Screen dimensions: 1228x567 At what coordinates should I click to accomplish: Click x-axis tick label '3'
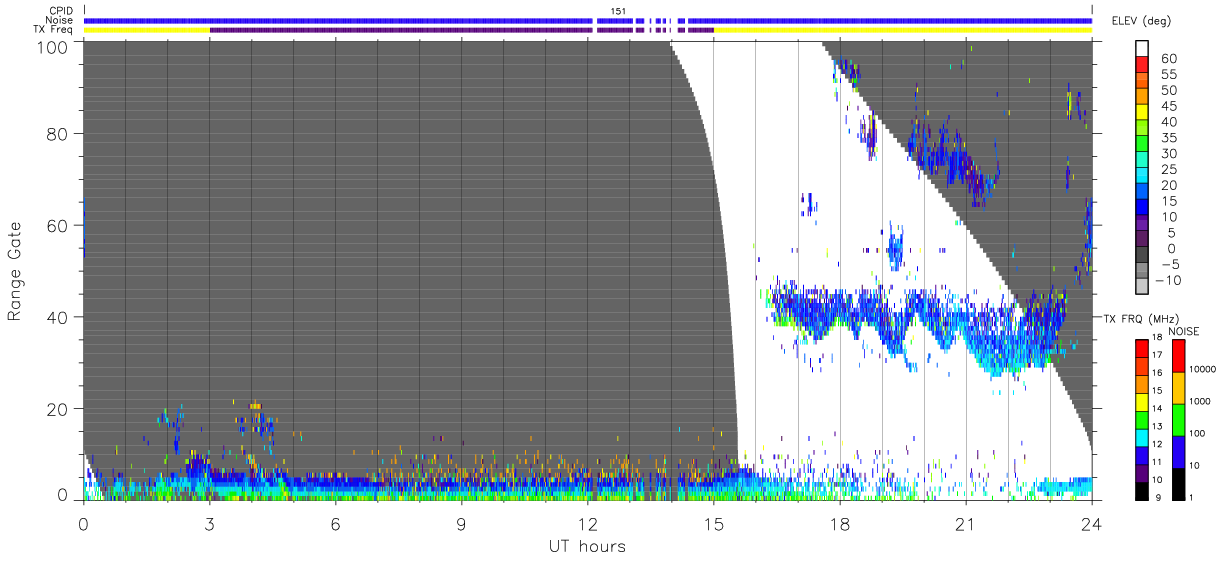[x=209, y=523]
